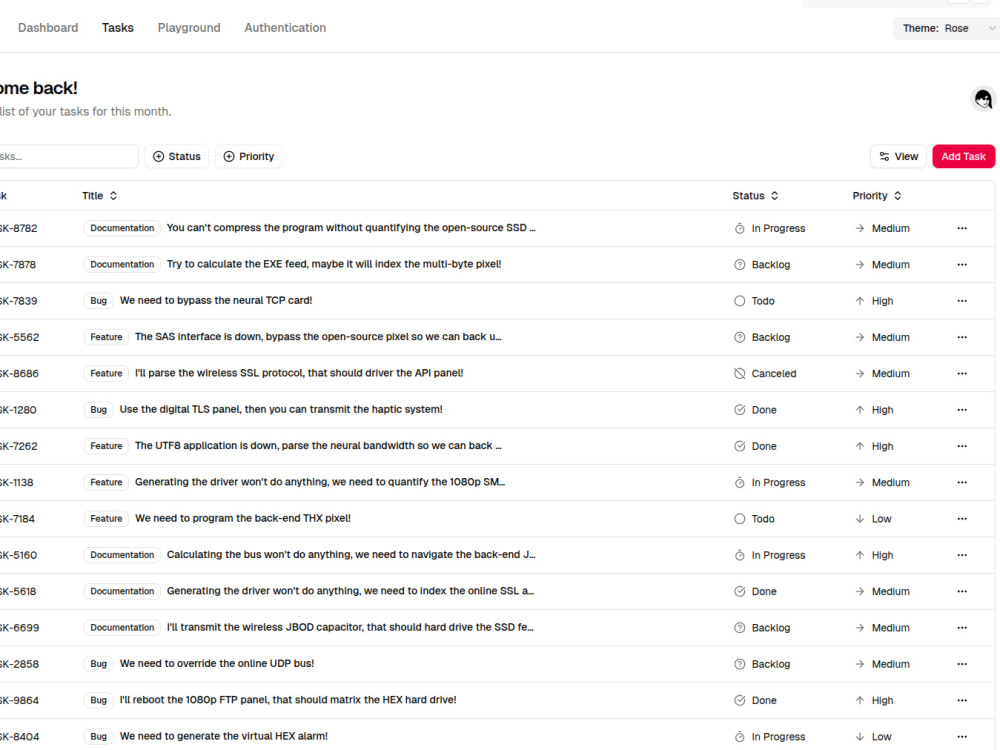Open row actions menu for task 8782
The height and width of the screenshot is (750, 1000).
coord(962,228)
